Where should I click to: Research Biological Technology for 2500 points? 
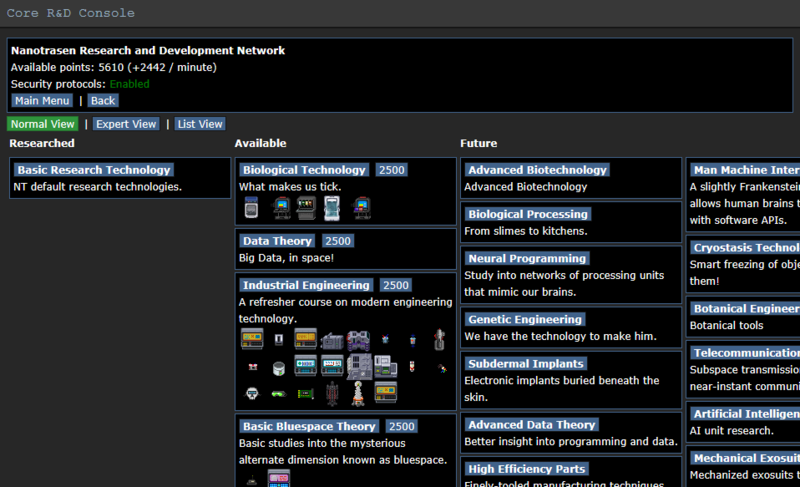[x=391, y=170]
